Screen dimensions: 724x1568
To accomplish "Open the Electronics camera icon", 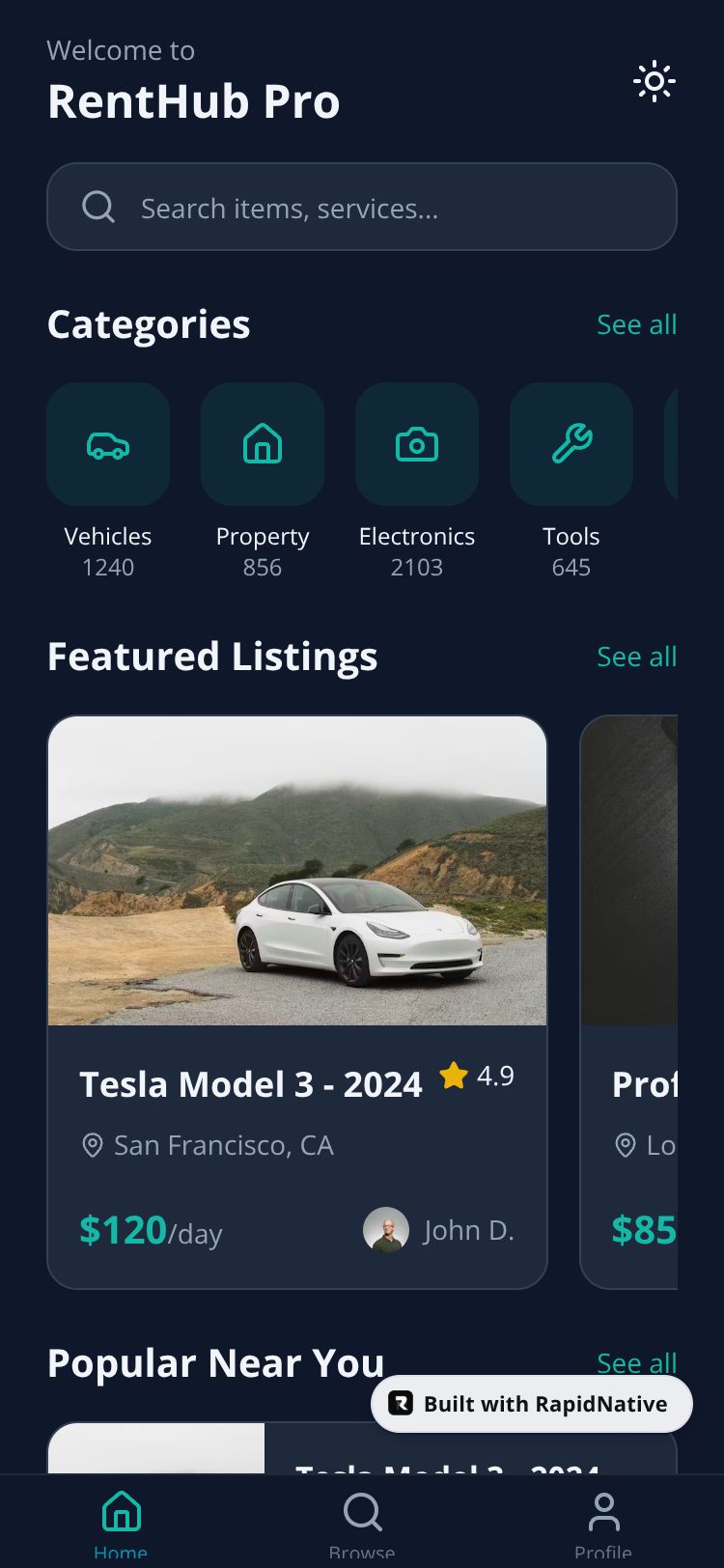I will pyautogui.click(x=417, y=445).
